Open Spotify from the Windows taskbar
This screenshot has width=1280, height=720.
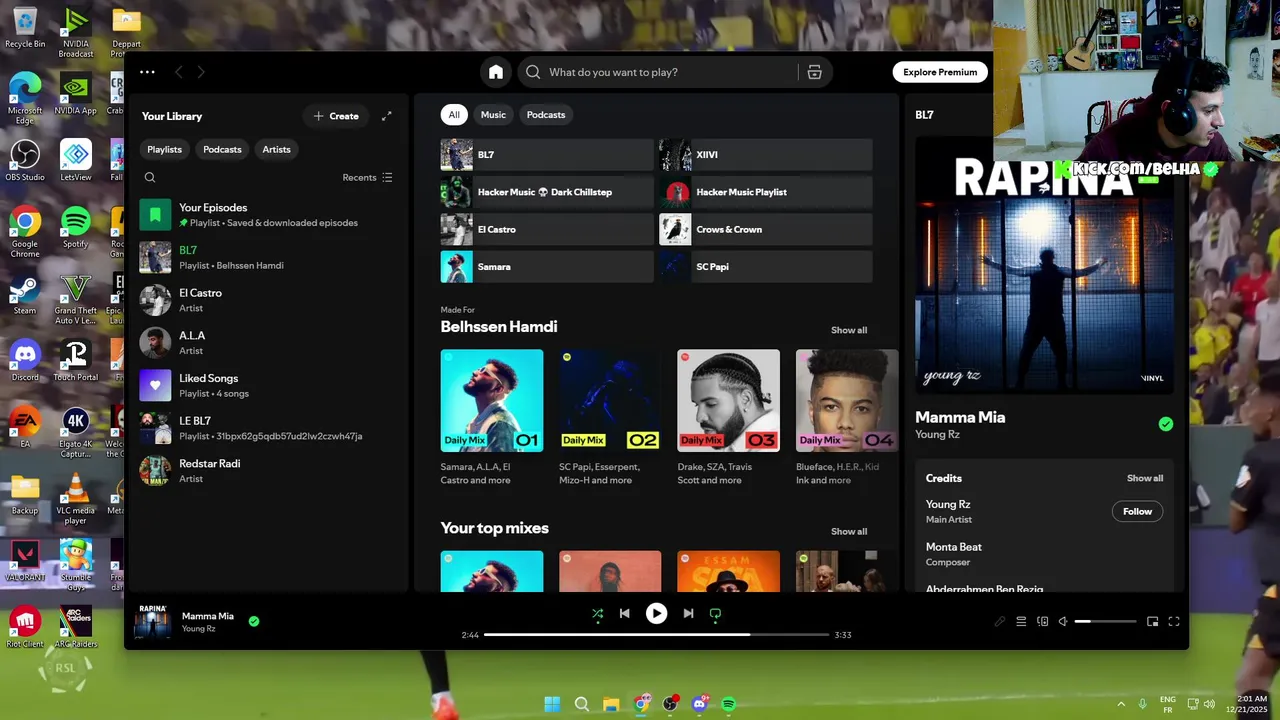[728, 704]
